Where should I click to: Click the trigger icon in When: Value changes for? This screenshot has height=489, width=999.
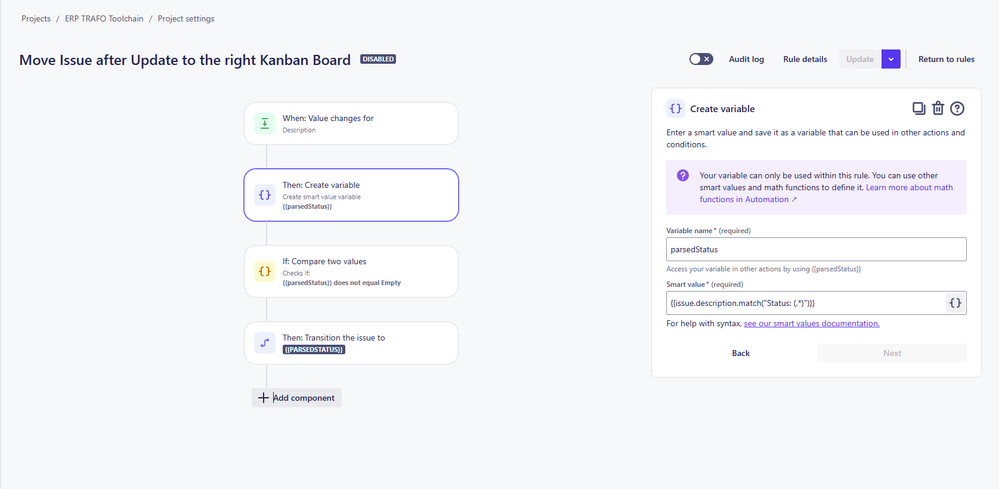[x=264, y=124]
